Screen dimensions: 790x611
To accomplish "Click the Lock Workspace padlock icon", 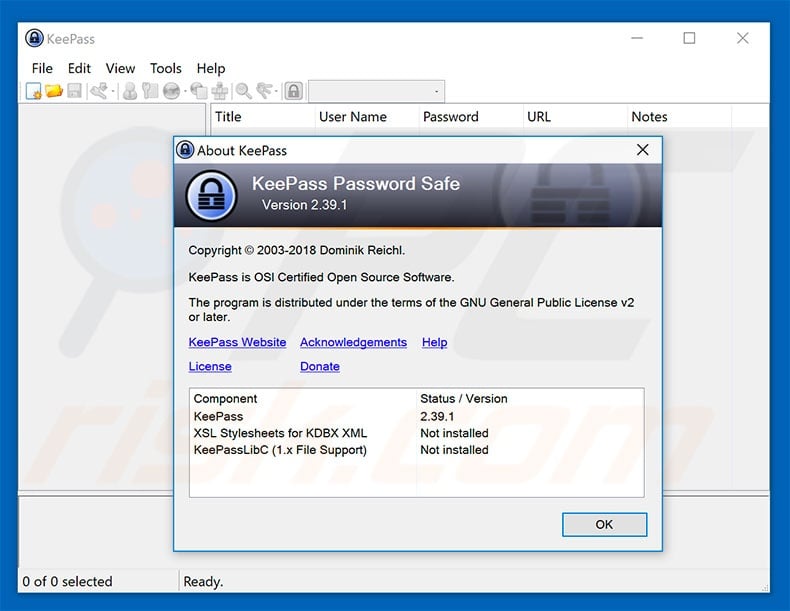I will (293, 91).
